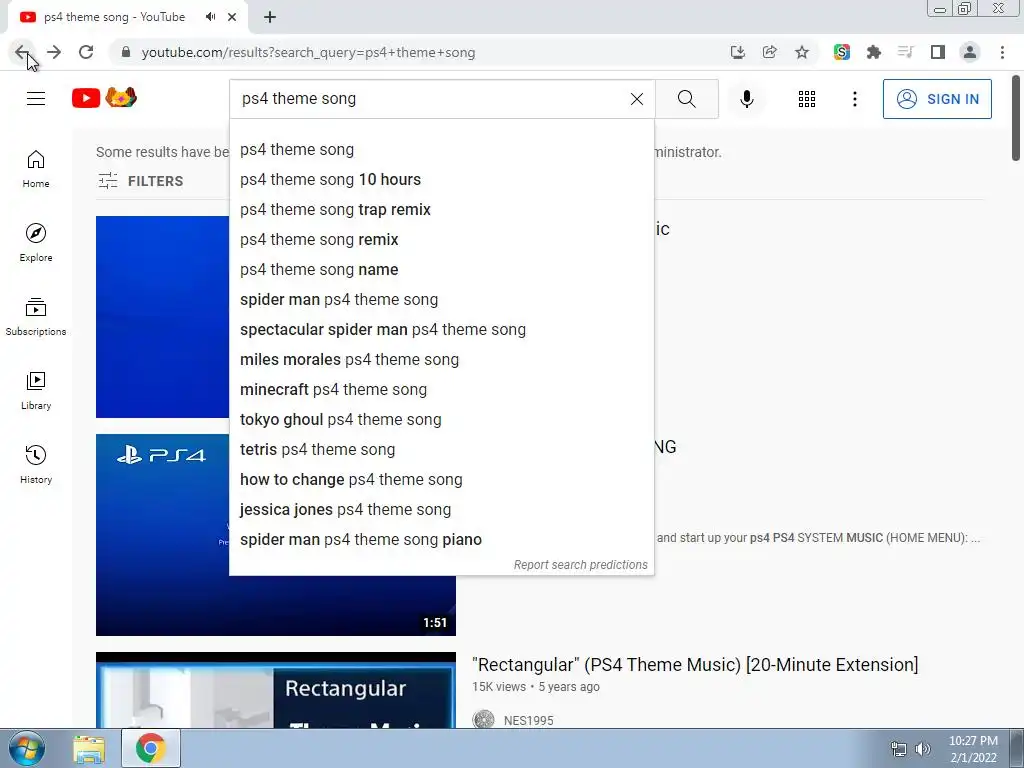Screen dimensions: 1024x768
Task: Click Report search predictions link
Action: pyautogui.click(x=581, y=565)
